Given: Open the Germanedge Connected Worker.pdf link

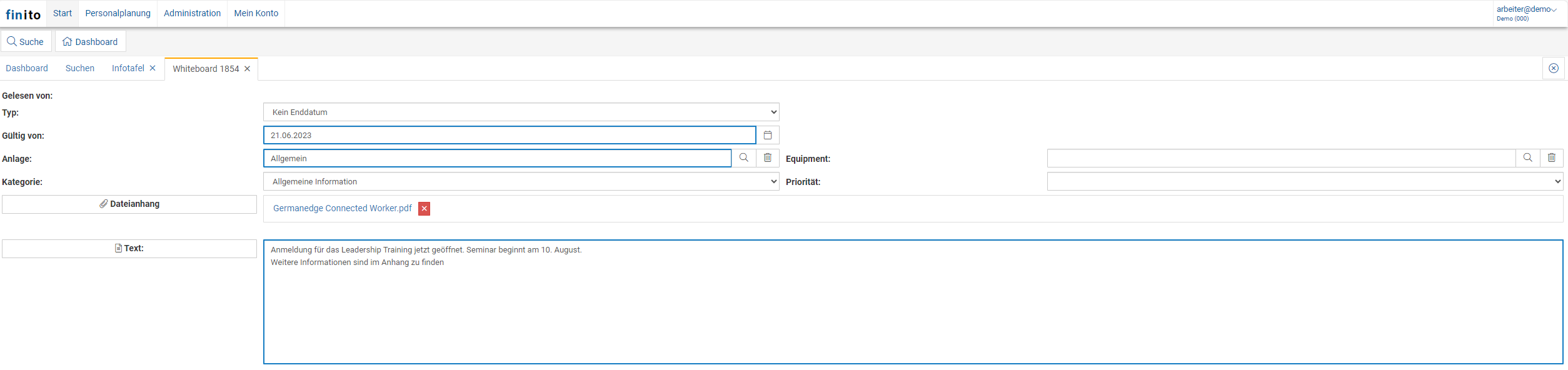Looking at the screenshot, I should coord(342,209).
